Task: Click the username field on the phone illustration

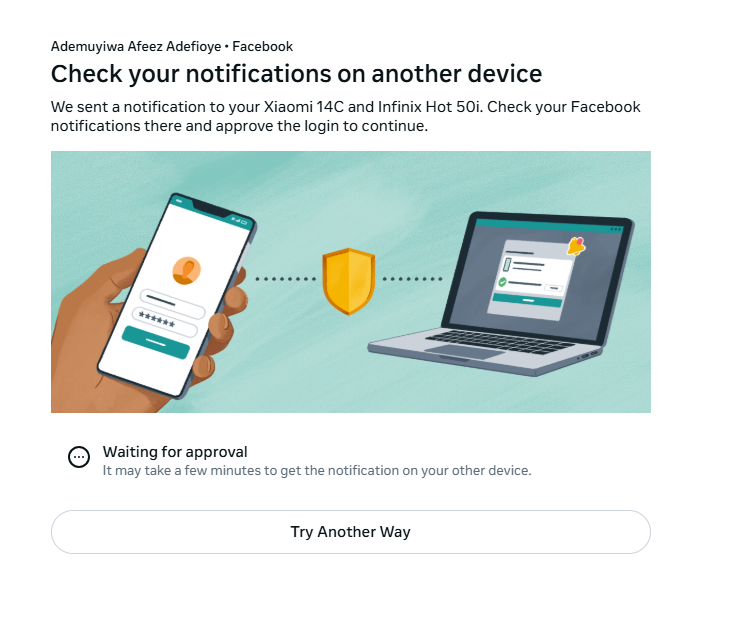Action: (x=173, y=302)
